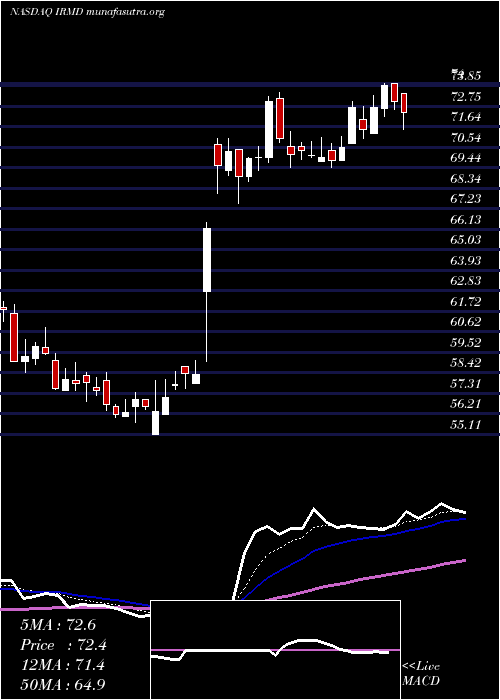This screenshot has width=500, height=700.
Task: Select the 69.44 price label
Action: [466, 157]
